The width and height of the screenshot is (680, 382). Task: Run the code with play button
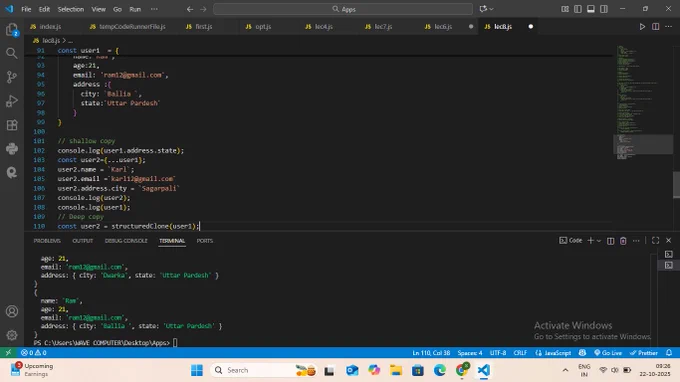(x=642, y=26)
